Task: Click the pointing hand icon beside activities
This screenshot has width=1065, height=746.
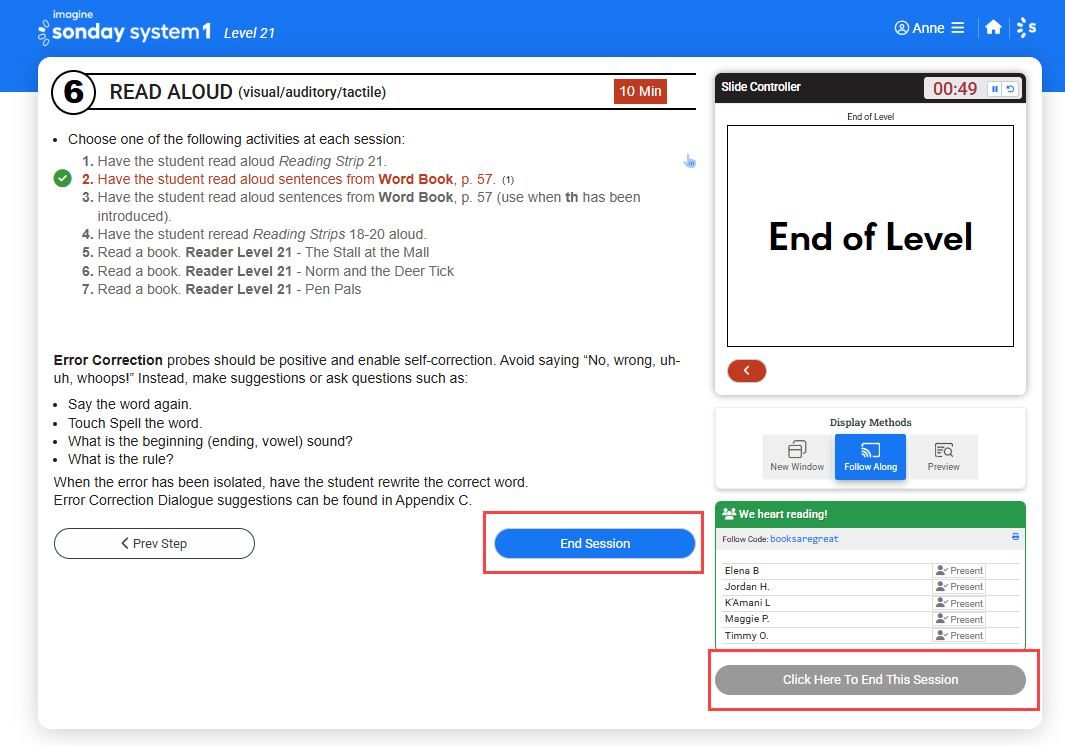Action: [x=689, y=161]
